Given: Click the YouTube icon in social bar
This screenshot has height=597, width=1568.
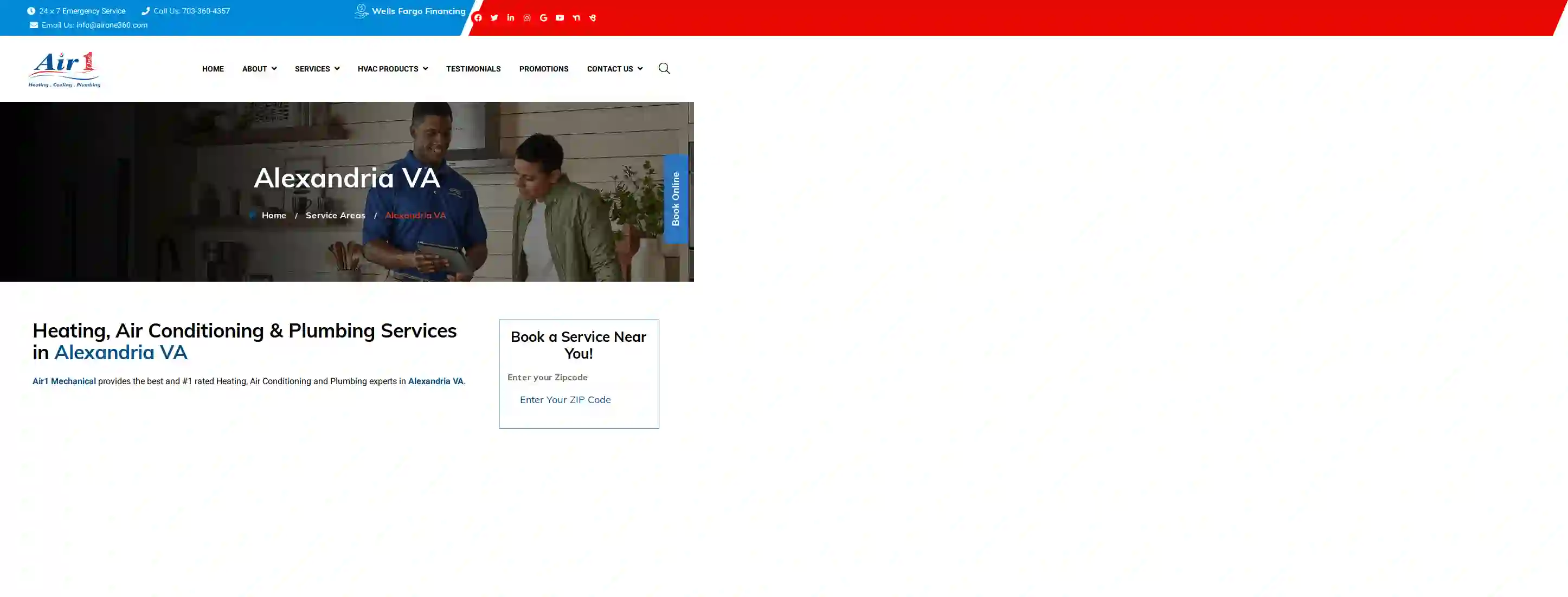Looking at the screenshot, I should coord(560,17).
